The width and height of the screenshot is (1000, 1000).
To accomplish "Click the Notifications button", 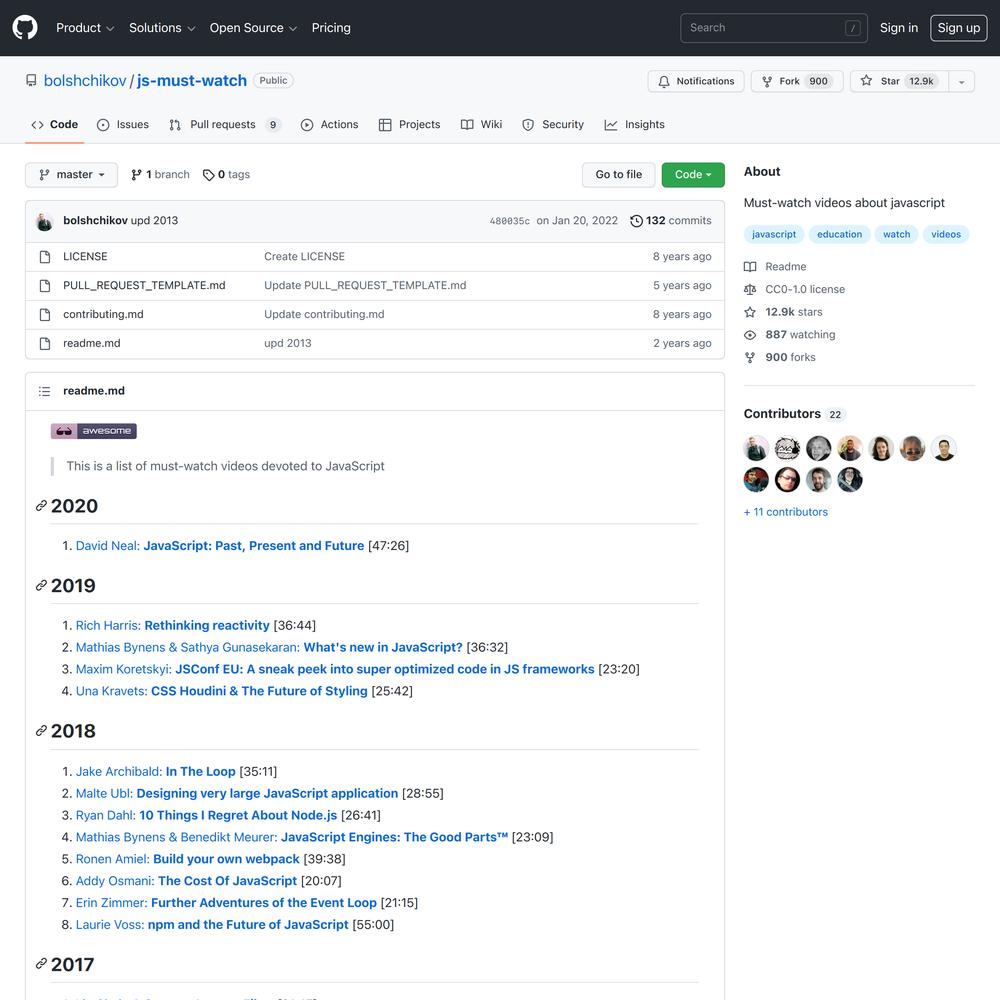I will click(x=696, y=82).
